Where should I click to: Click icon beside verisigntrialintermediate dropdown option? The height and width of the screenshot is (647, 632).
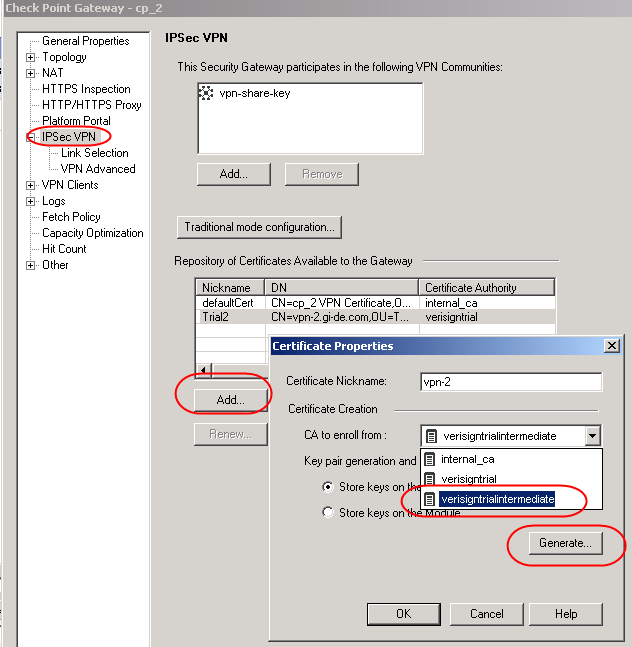click(430, 499)
